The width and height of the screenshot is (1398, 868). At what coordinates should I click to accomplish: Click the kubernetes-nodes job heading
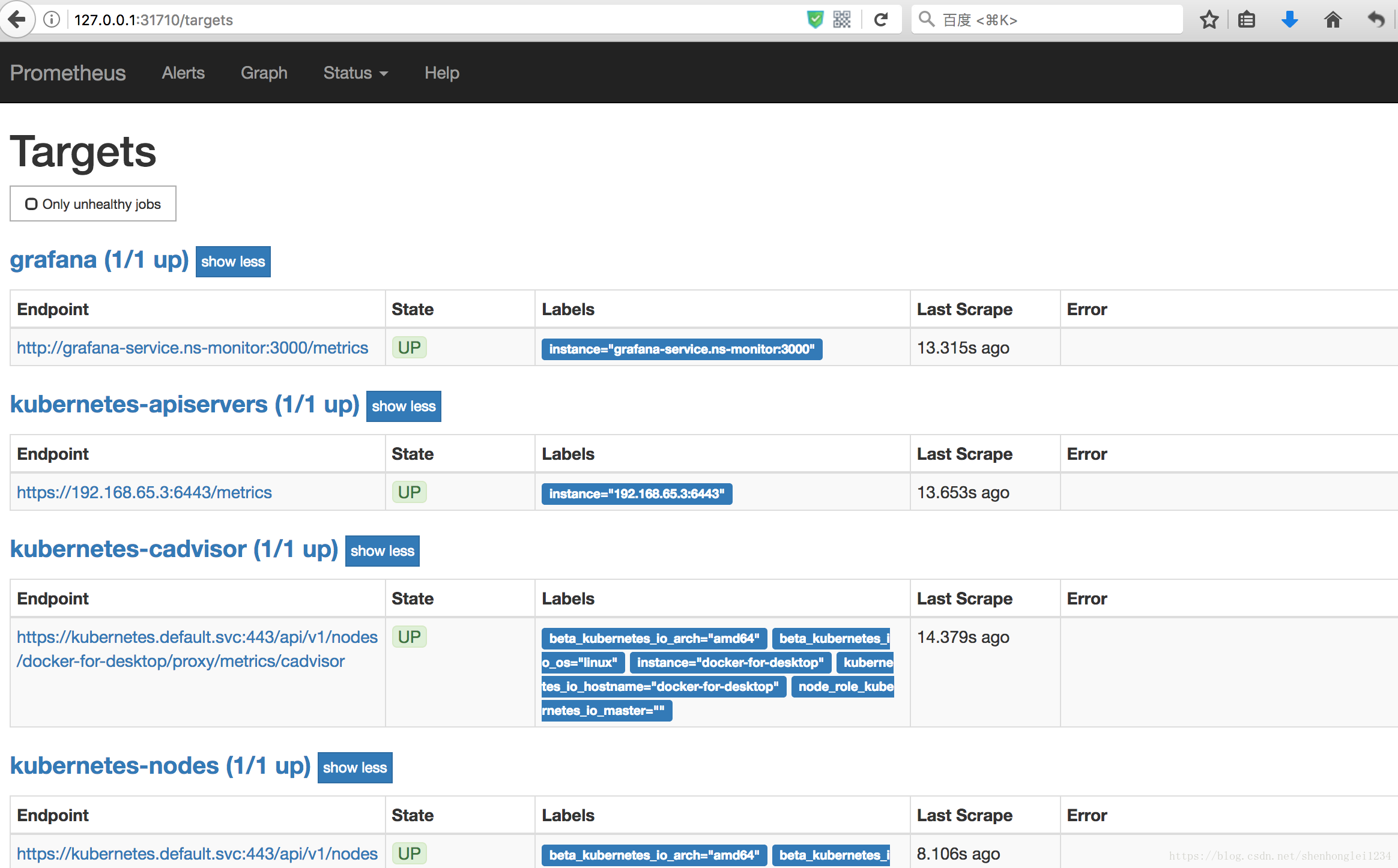(x=160, y=766)
